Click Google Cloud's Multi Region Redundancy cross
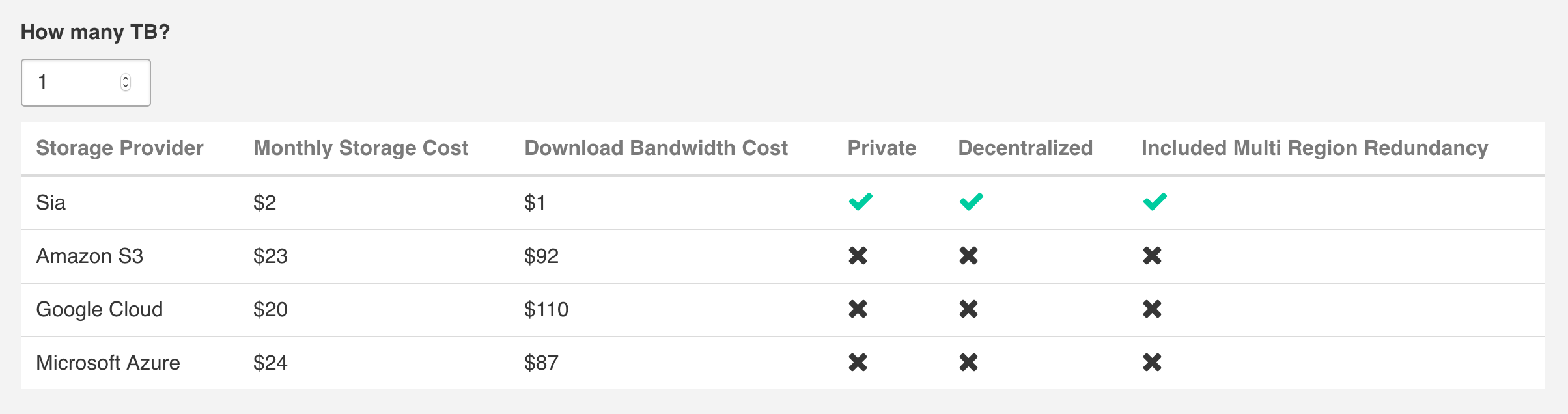 1152,309
